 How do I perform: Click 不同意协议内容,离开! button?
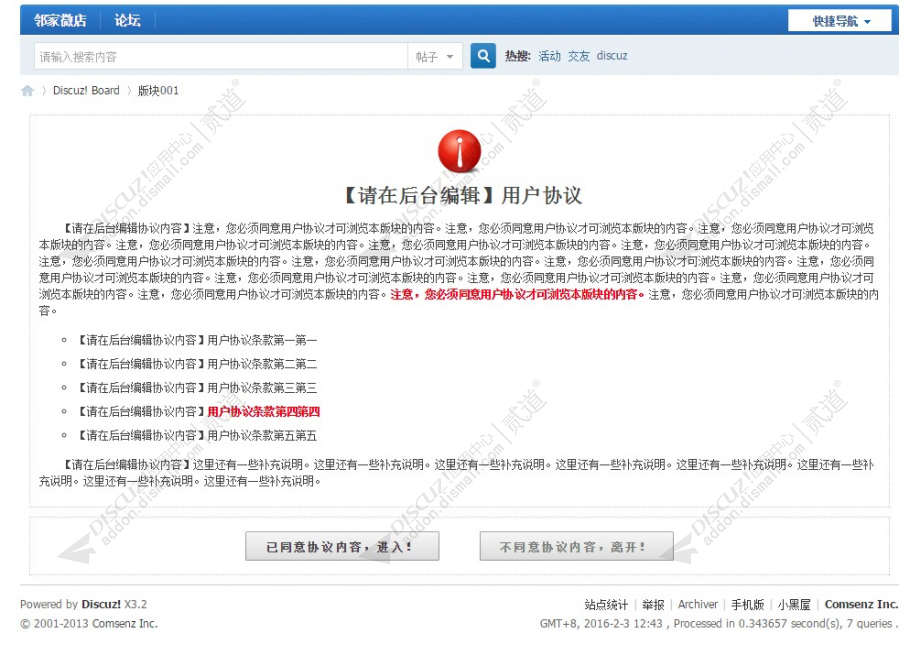tap(576, 547)
